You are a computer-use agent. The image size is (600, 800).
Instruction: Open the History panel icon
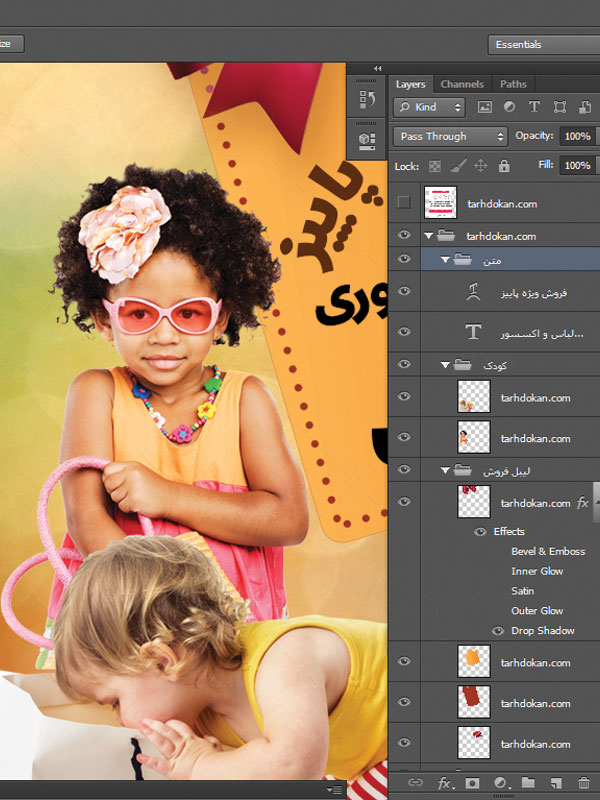(367, 99)
